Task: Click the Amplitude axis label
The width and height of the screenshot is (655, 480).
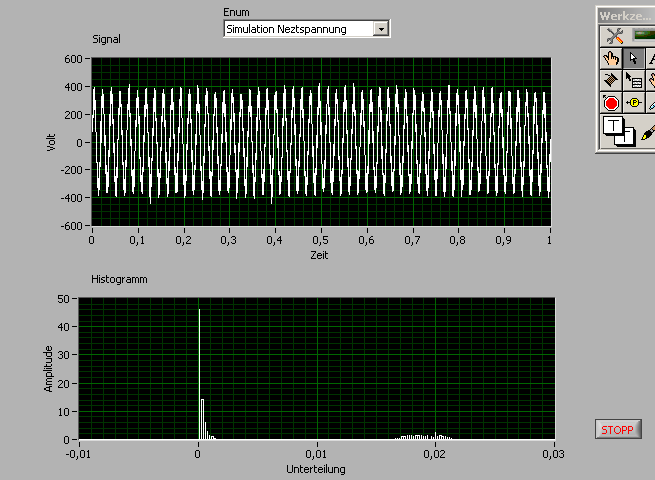Action: [48, 368]
